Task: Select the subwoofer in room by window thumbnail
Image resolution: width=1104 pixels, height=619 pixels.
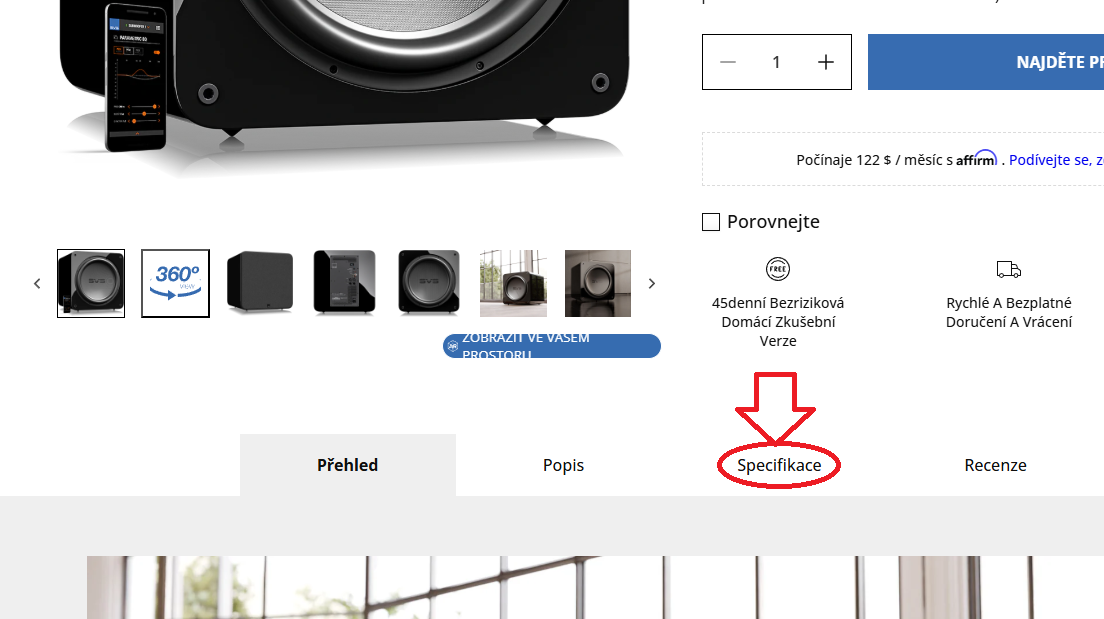Action: click(x=513, y=283)
